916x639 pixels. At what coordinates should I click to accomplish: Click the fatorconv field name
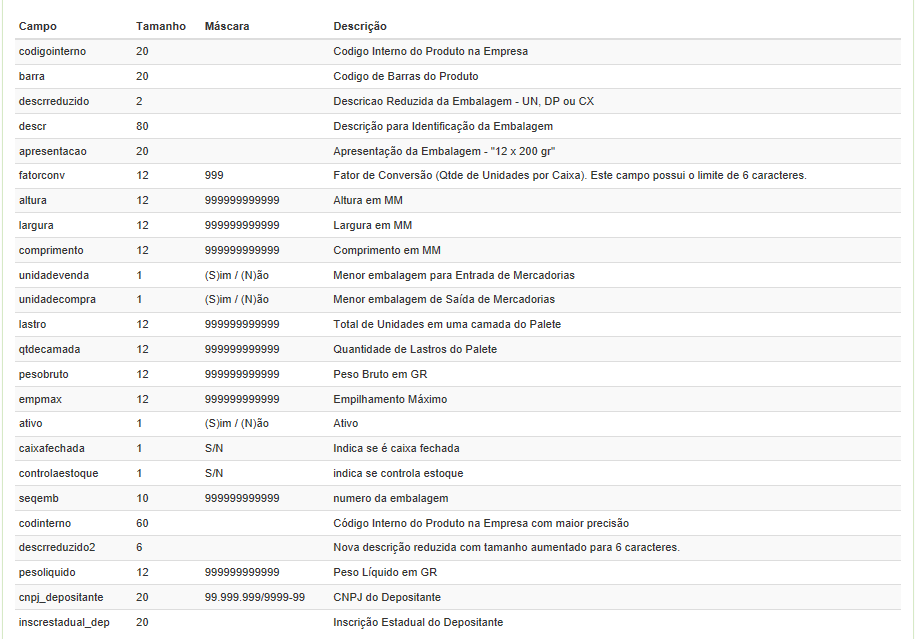pos(42,175)
